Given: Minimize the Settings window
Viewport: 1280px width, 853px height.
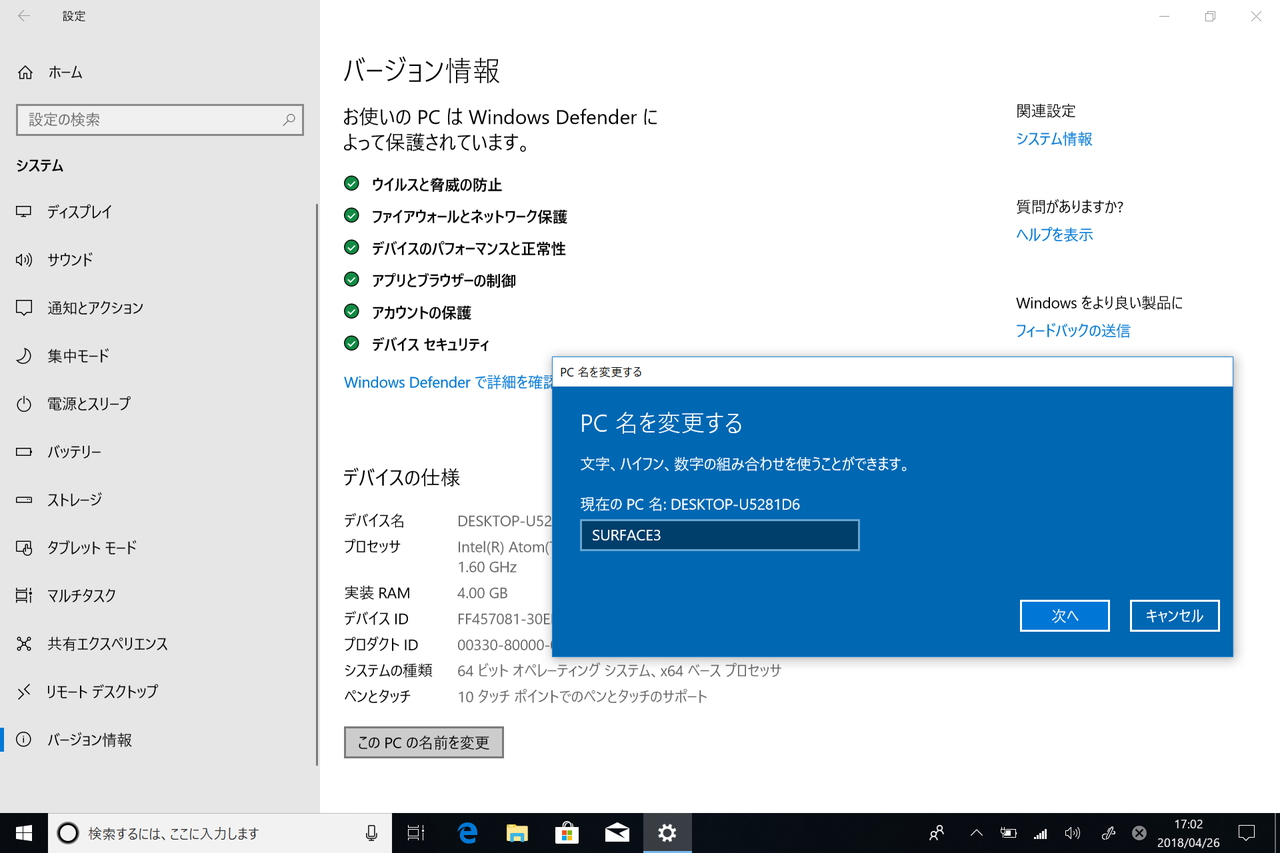Looking at the screenshot, I should click(x=1164, y=16).
